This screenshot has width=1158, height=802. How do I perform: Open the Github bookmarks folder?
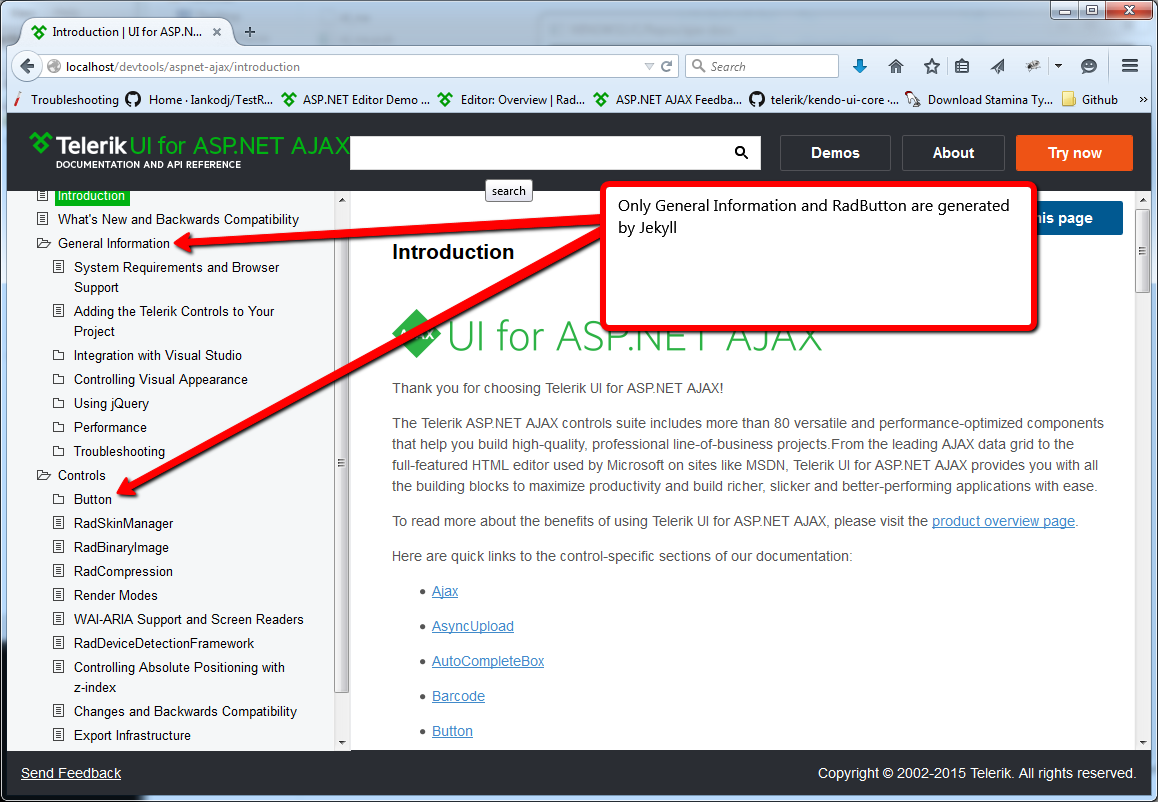[1090, 100]
